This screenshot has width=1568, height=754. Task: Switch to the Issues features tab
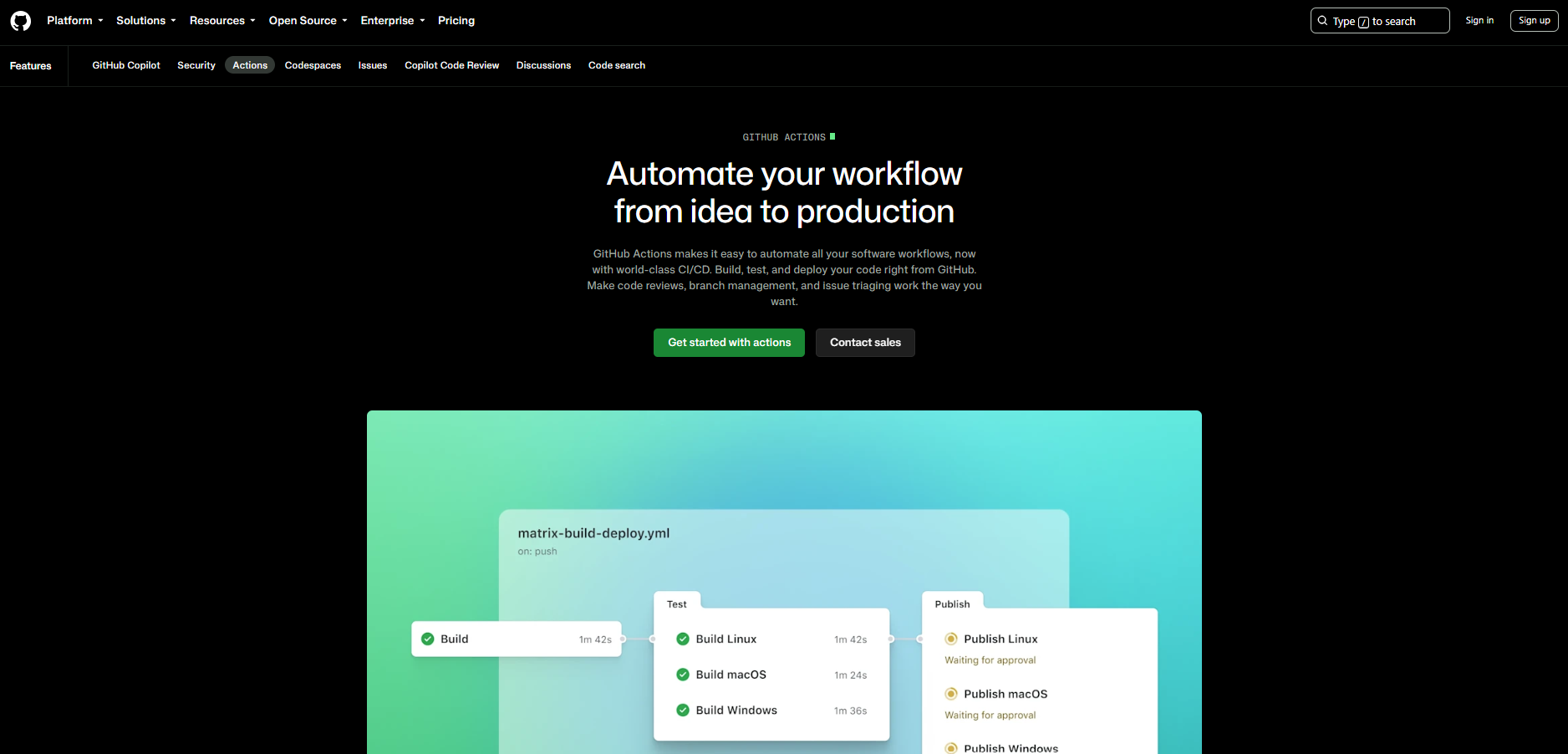[x=373, y=65]
